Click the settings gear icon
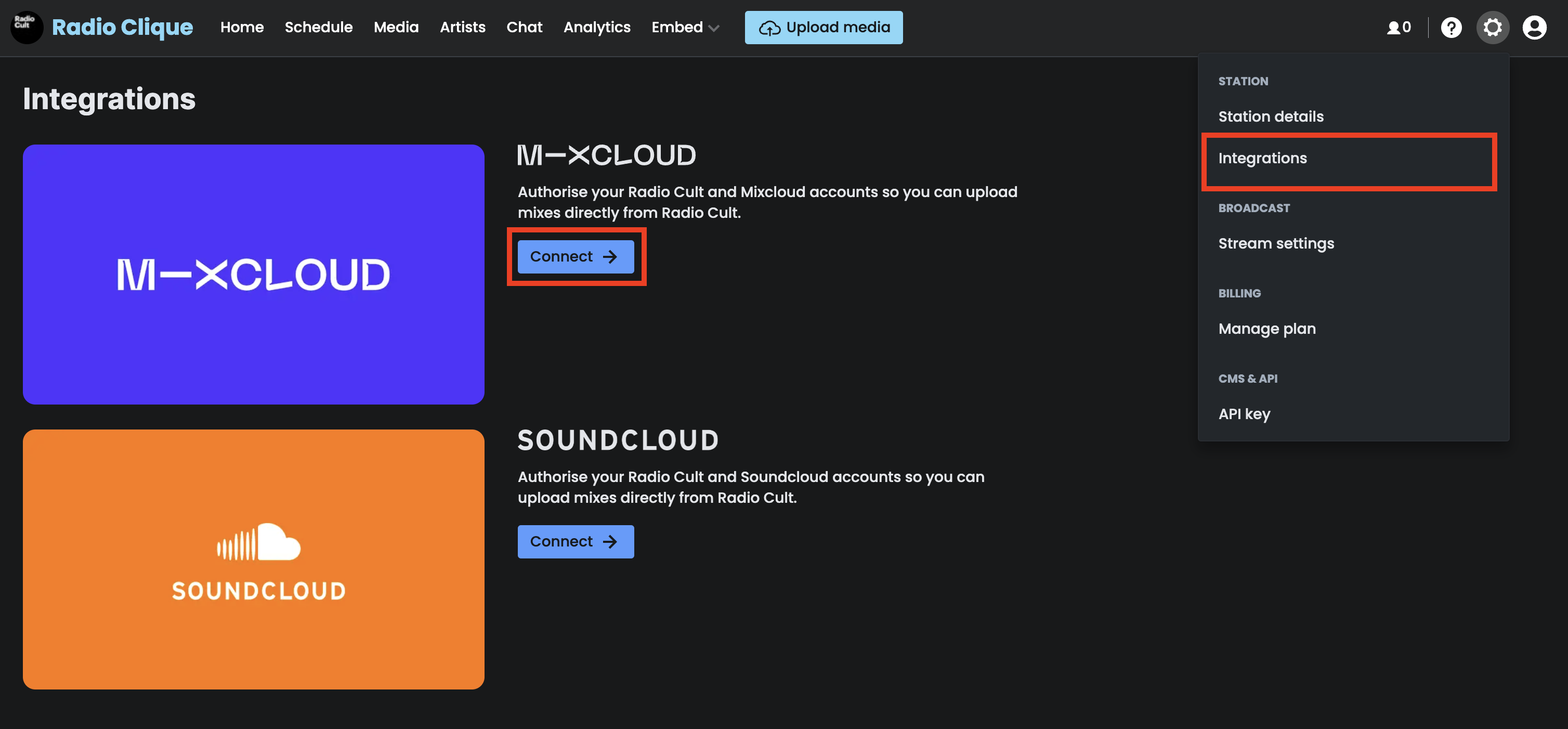The width and height of the screenshot is (1568, 729). pos(1492,27)
